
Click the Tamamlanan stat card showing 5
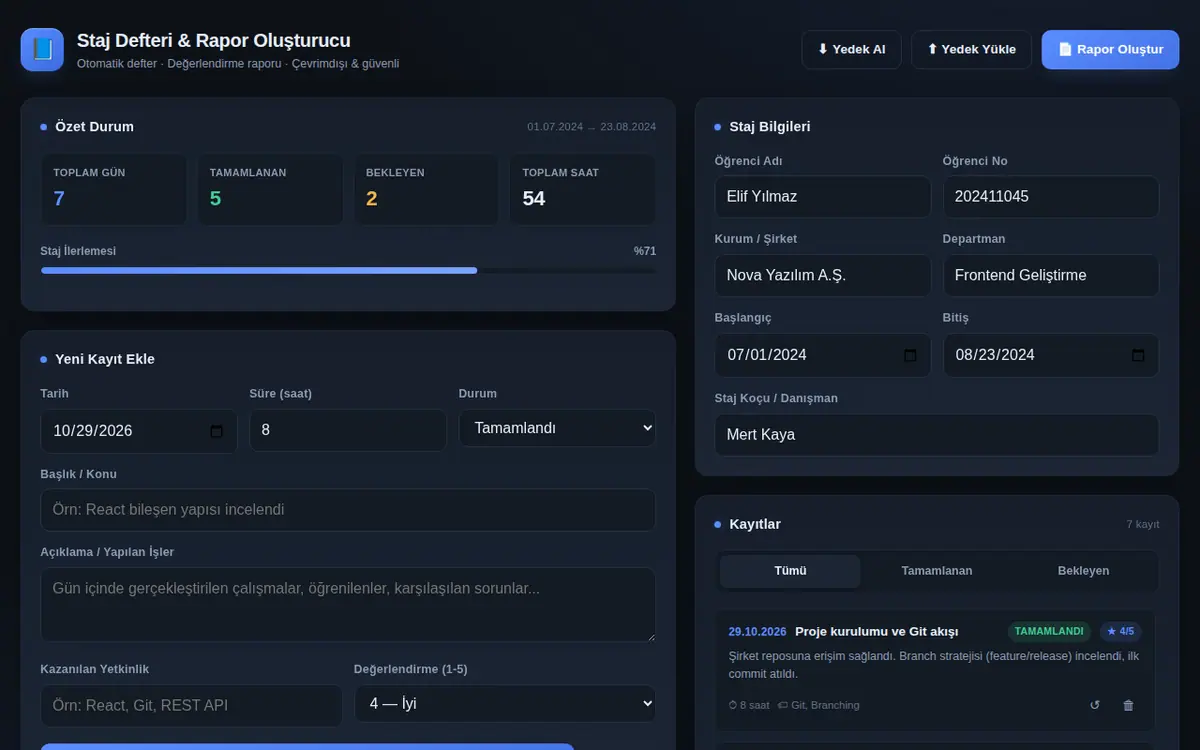pos(270,189)
